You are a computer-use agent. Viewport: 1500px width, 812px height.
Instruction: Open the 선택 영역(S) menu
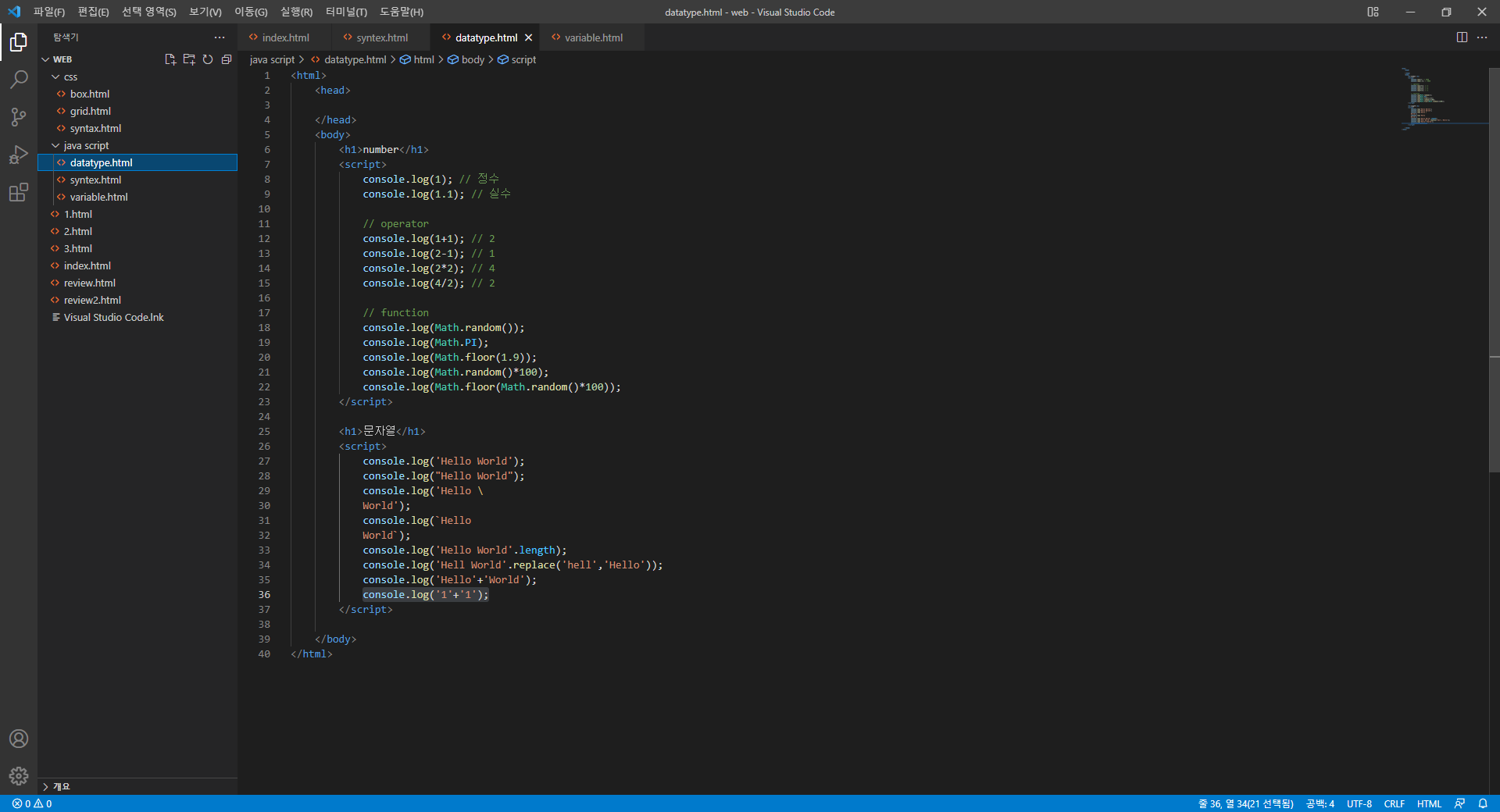(149, 12)
